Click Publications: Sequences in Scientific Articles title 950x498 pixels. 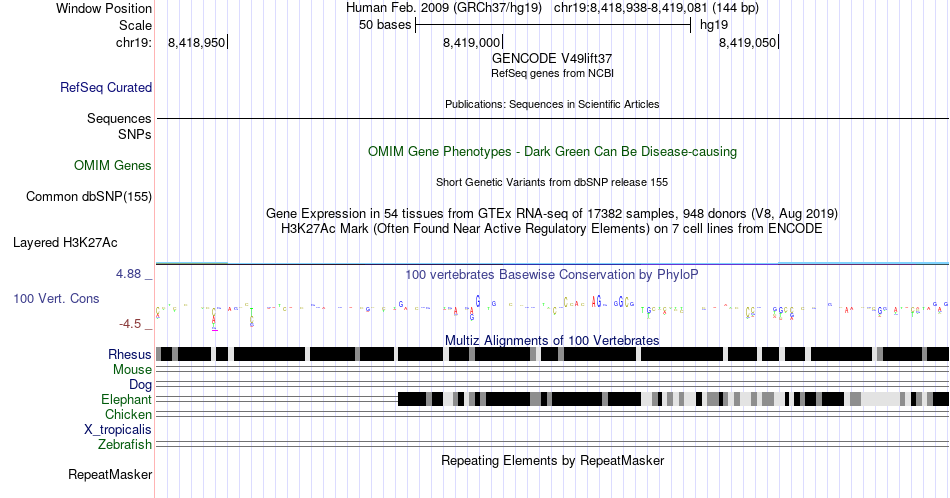point(552,104)
